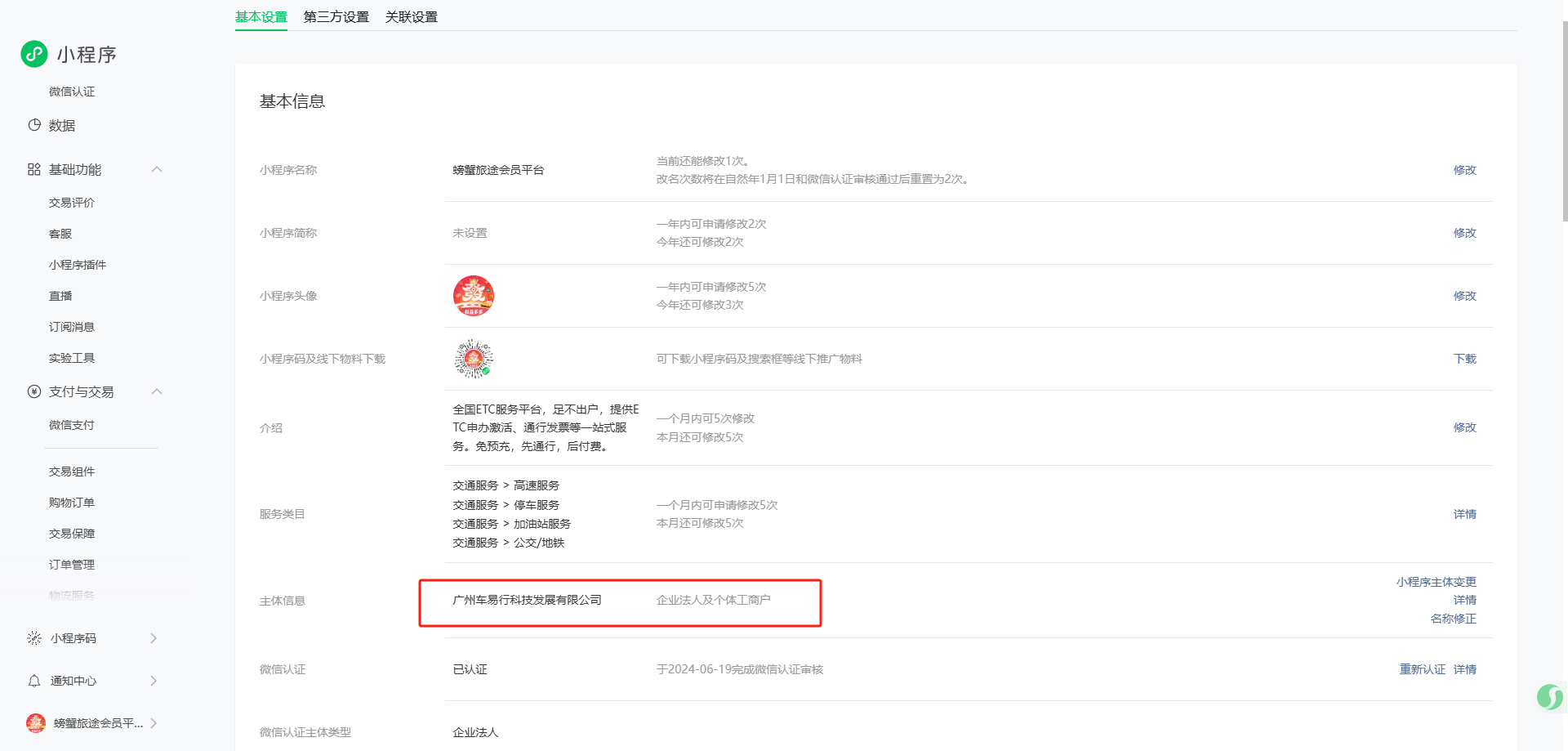Click 修改 for 小程序头像
1568x751 pixels.
pos(1465,296)
